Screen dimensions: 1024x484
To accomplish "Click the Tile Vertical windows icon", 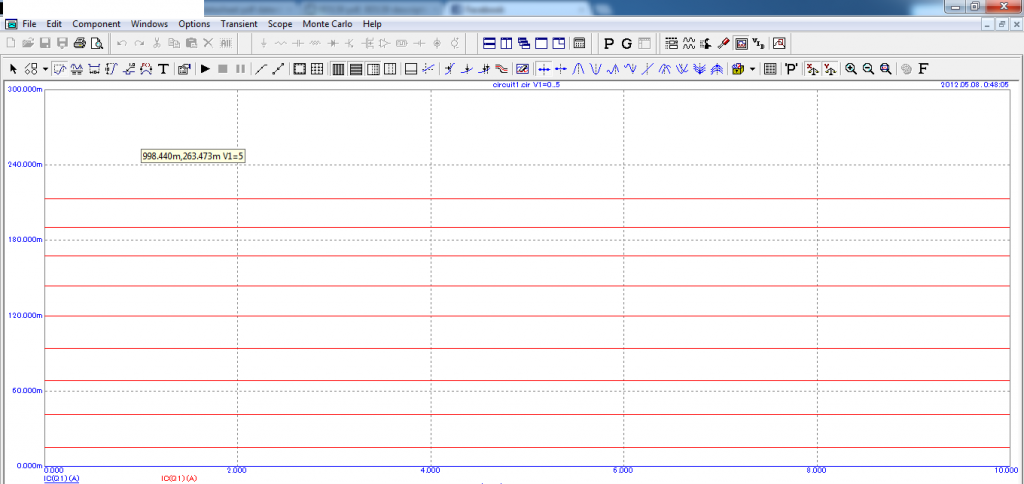I will tap(507, 44).
